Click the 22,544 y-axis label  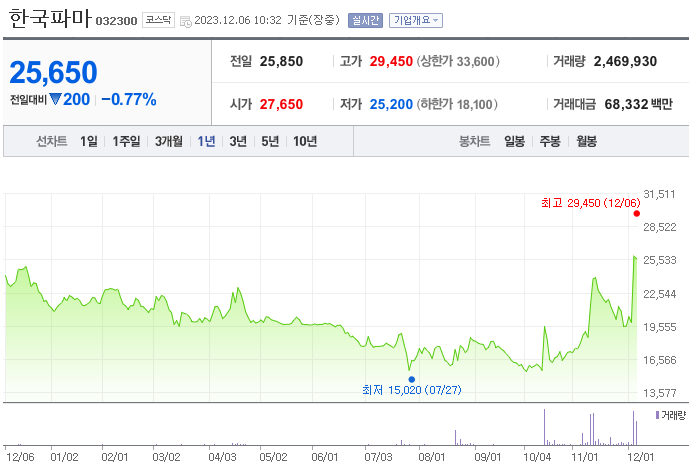(x=660, y=294)
